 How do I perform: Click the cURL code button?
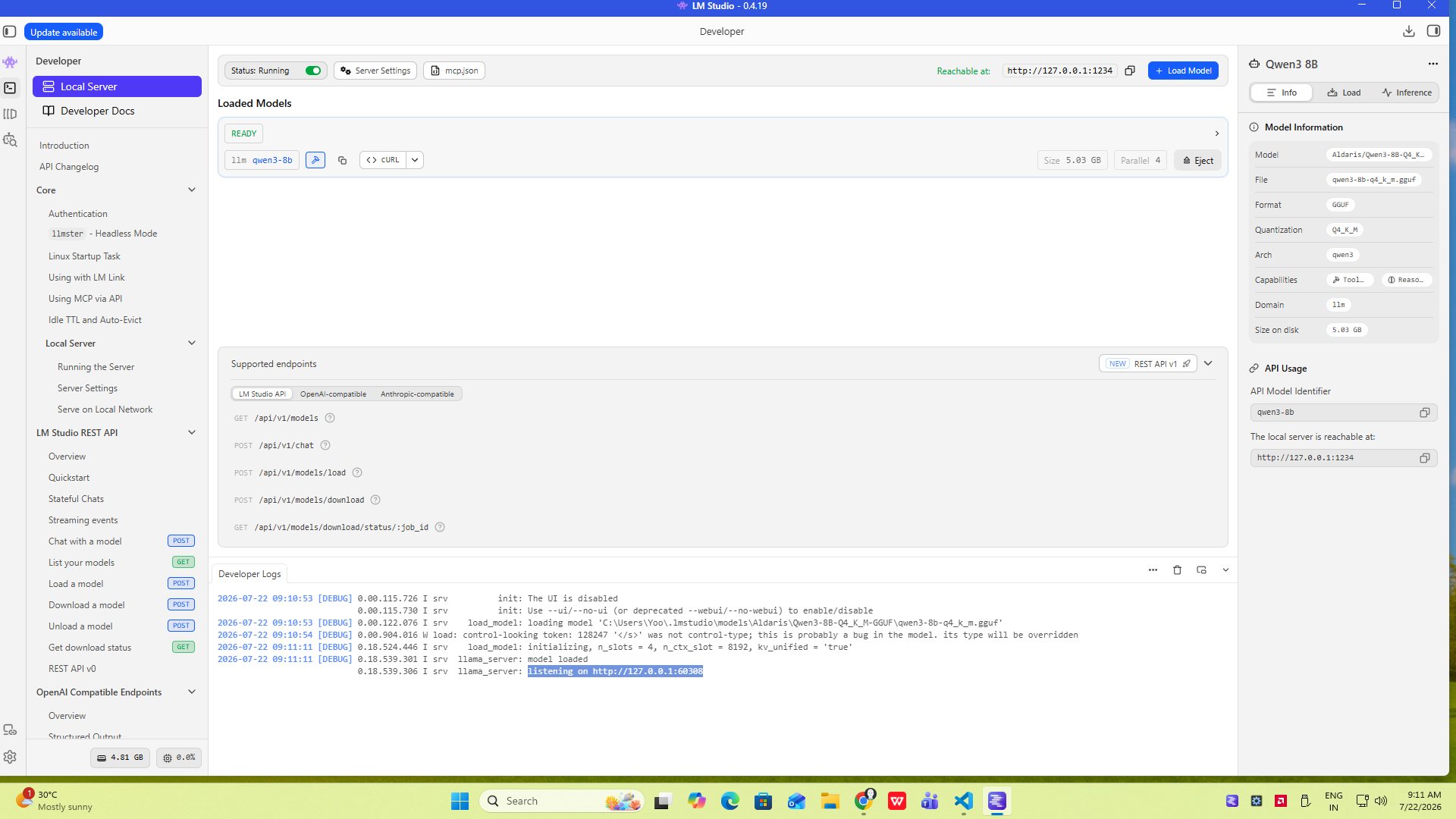(383, 160)
